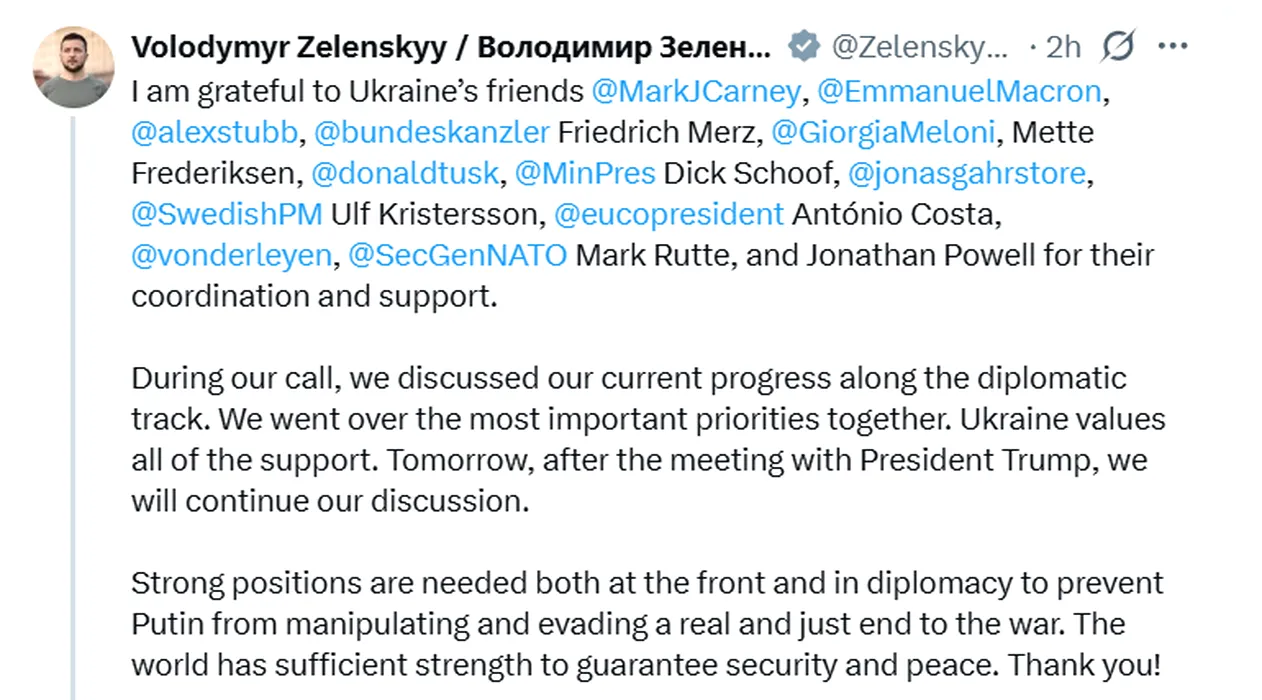Open the @MarkJCarney mention
Viewport: 1262px width, 700px height.
click(x=695, y=92)
